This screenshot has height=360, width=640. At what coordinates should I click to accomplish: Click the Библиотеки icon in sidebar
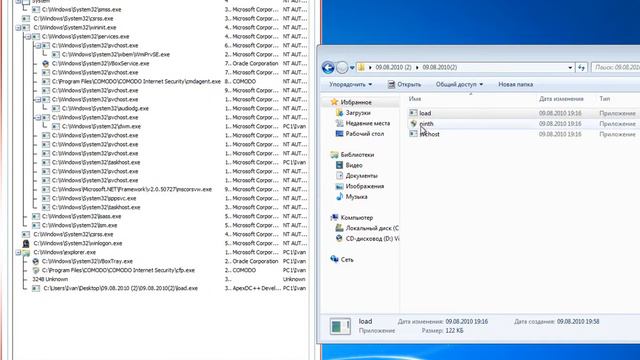335,155
